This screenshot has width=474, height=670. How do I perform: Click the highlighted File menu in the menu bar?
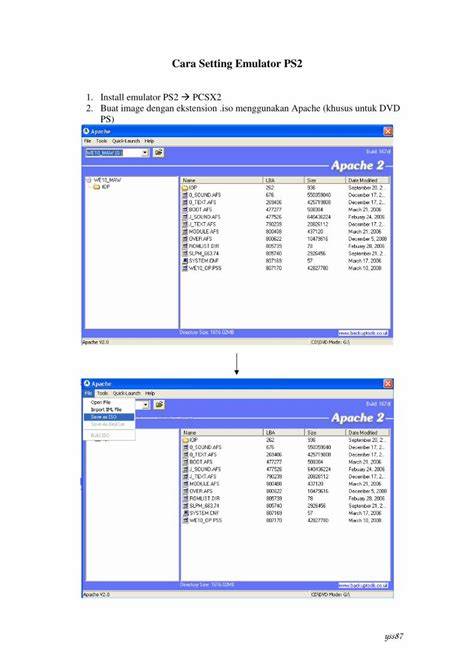click(88, 393)
